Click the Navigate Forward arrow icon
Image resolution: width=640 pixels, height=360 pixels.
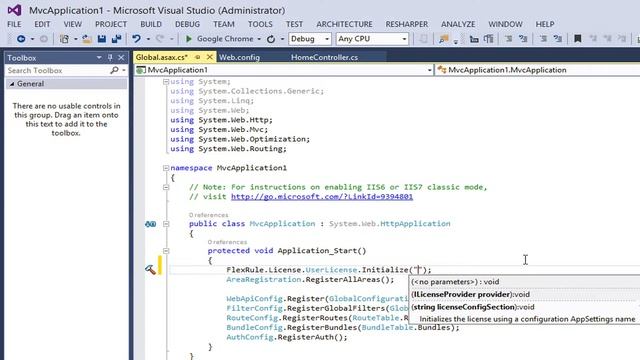(x=44, y=39)
